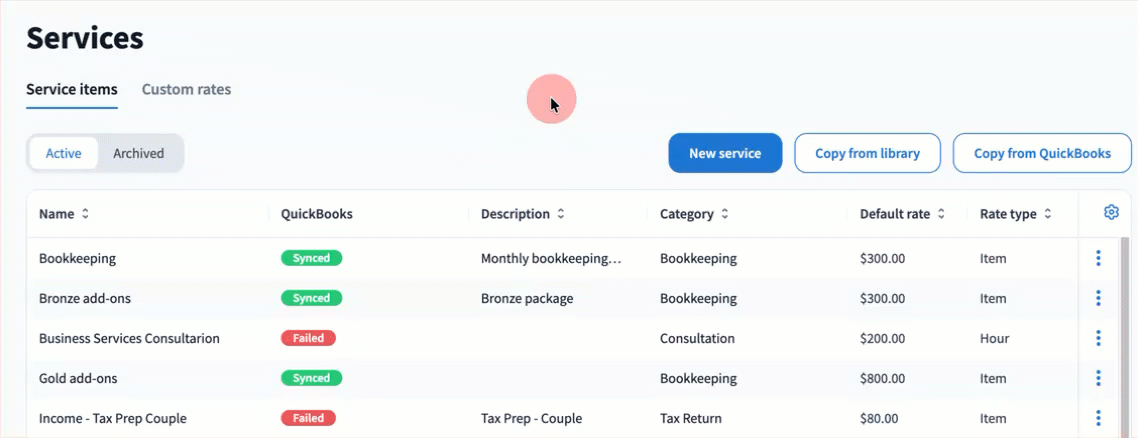Open the three-dot menu for Gold add-ons row
Image resolution: width=1138 pixels, height=438 pixels.
(x=1098, y=378)
